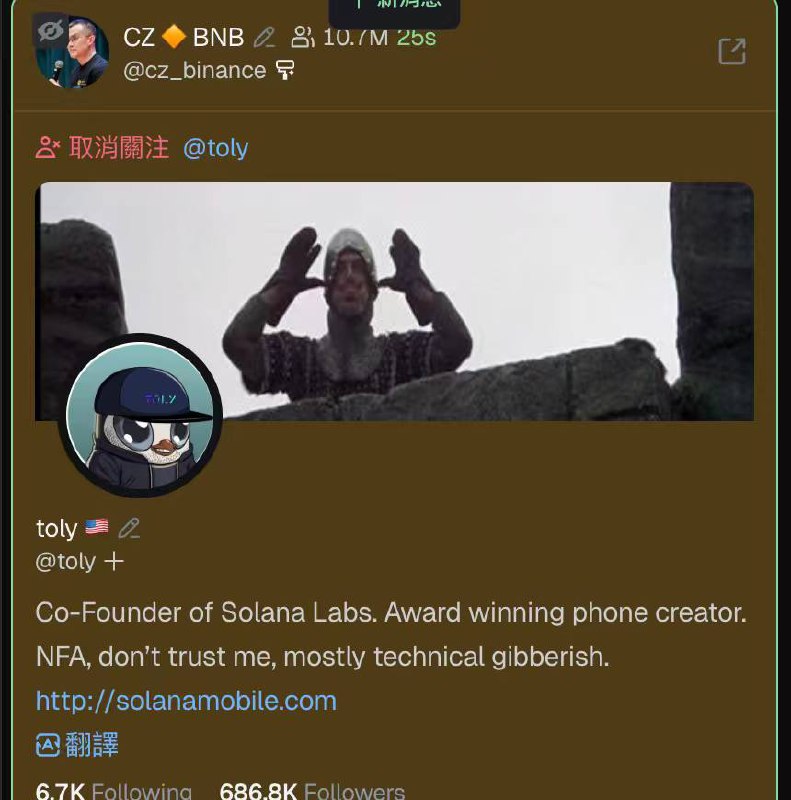View the 686.8K Followers list
791x800 pixels.
[312, 791]
